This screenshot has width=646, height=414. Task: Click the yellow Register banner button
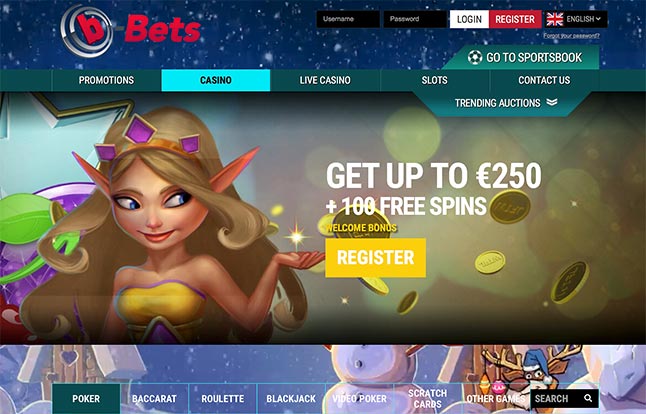coord(375,257)
